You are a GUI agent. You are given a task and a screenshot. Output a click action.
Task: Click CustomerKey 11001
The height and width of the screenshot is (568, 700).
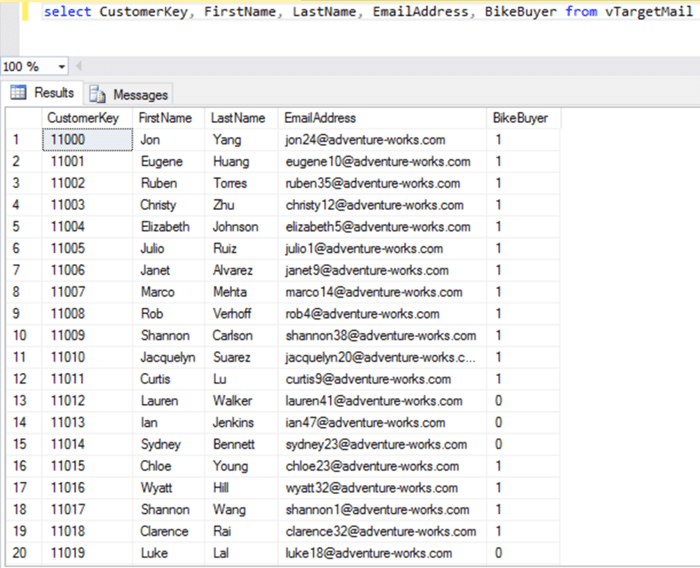pyautogui.click(x=67, y=161)
